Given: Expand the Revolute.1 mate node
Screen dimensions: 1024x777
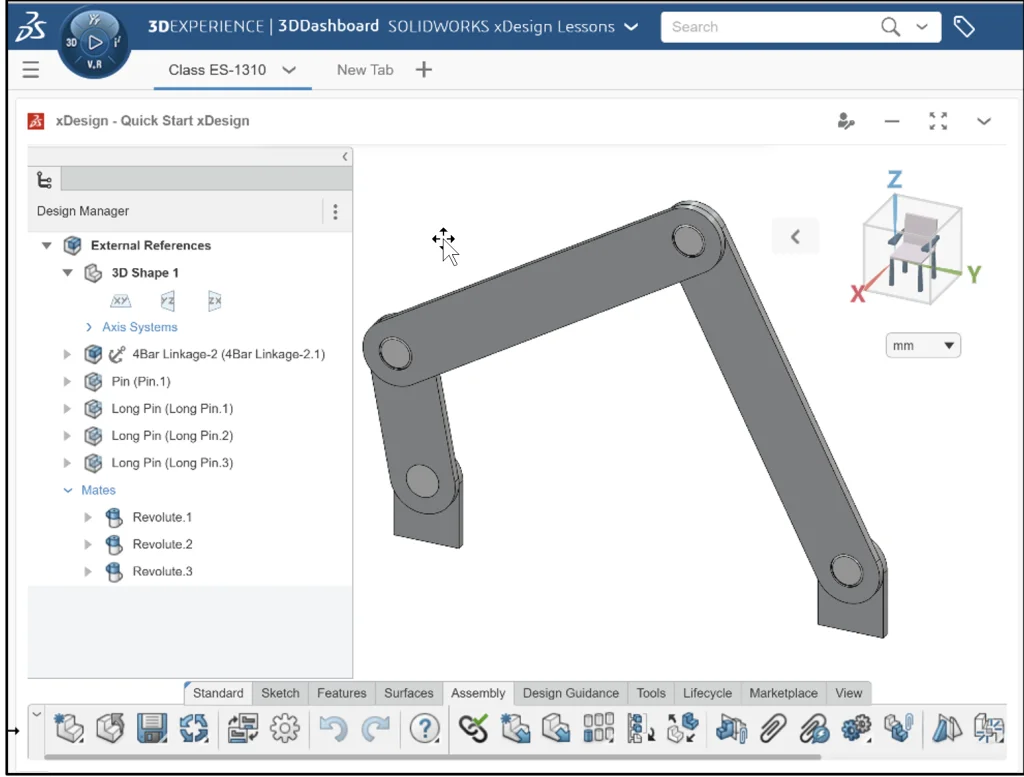Looking at the screenshot, I should point(87,517).
